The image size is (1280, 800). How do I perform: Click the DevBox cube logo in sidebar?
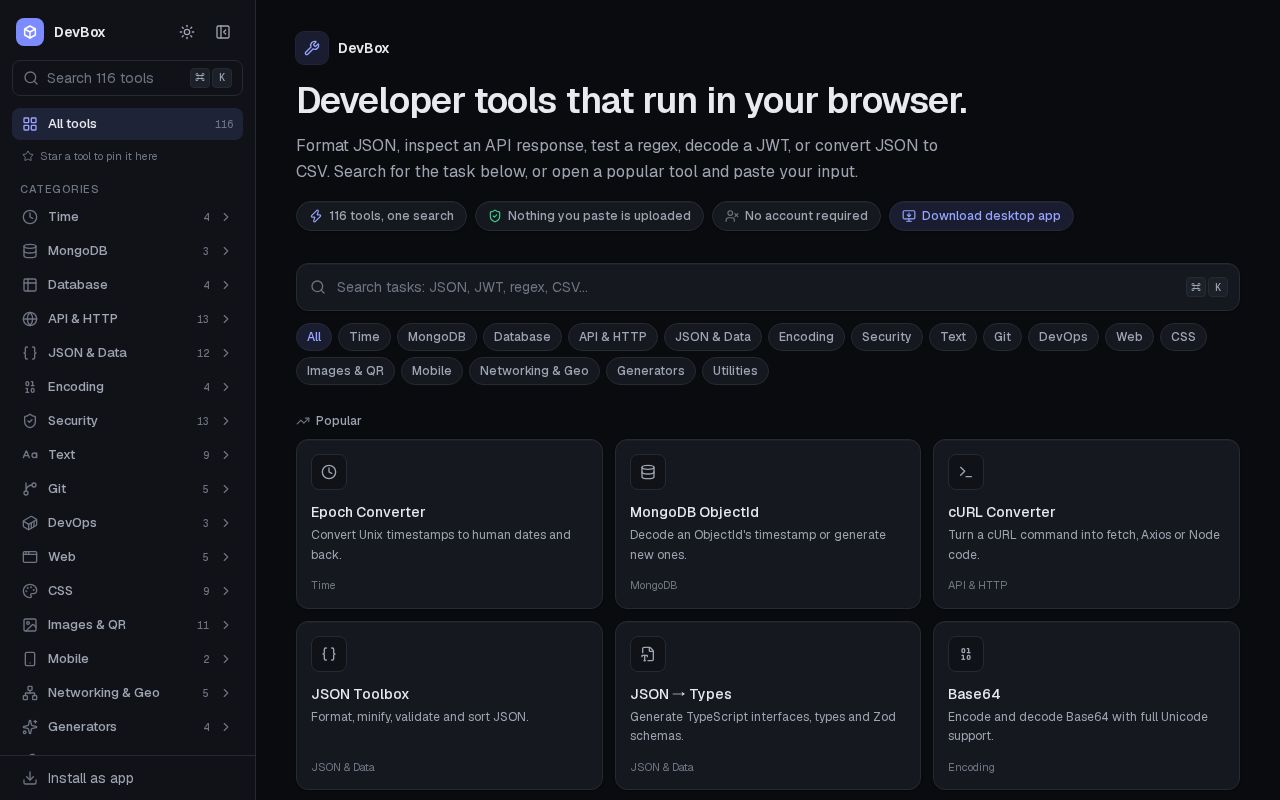[x=30, y=32]
